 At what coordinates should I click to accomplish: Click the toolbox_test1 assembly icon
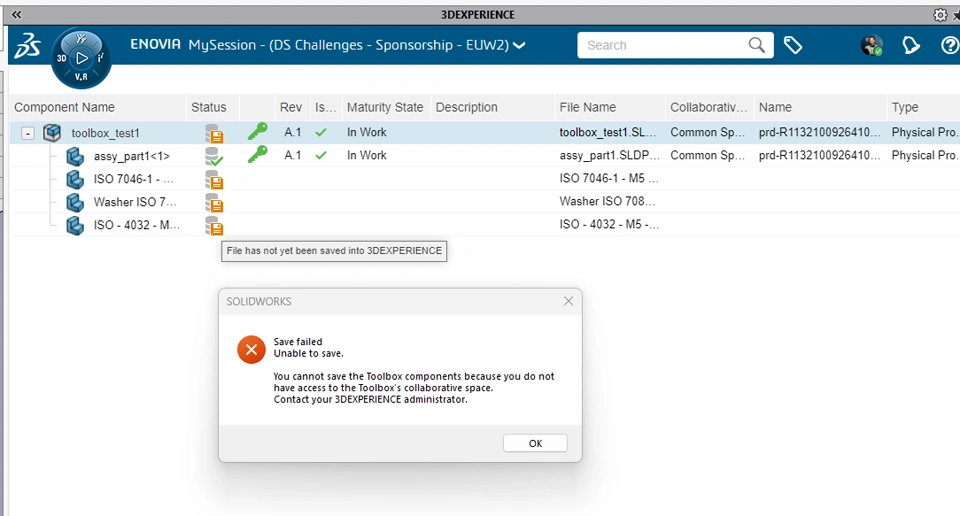tap(52, 132)
